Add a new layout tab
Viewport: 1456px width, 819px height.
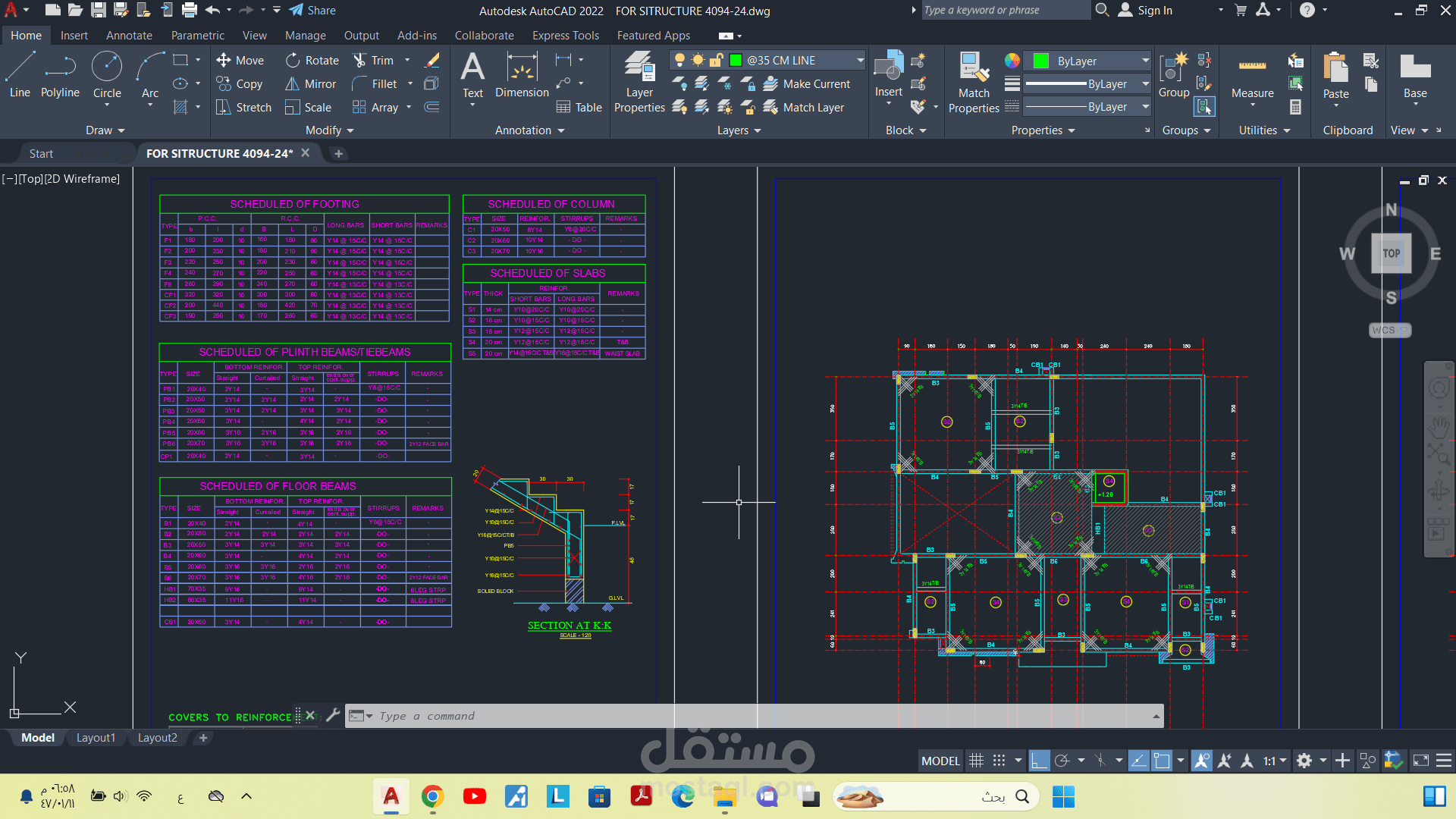(202, 738)
